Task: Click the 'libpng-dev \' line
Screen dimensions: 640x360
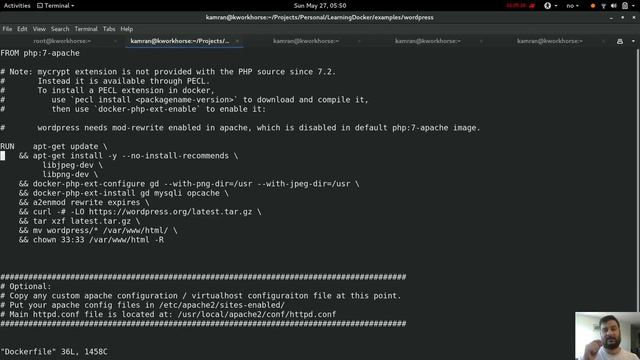Action: click(x=70, y=175)
